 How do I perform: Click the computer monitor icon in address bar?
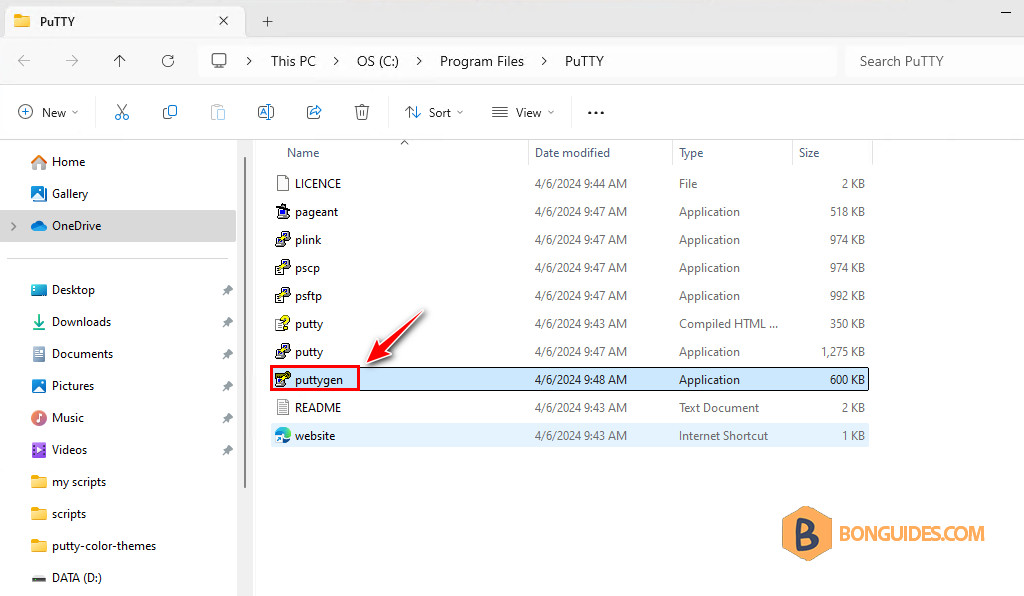point(219,61)
